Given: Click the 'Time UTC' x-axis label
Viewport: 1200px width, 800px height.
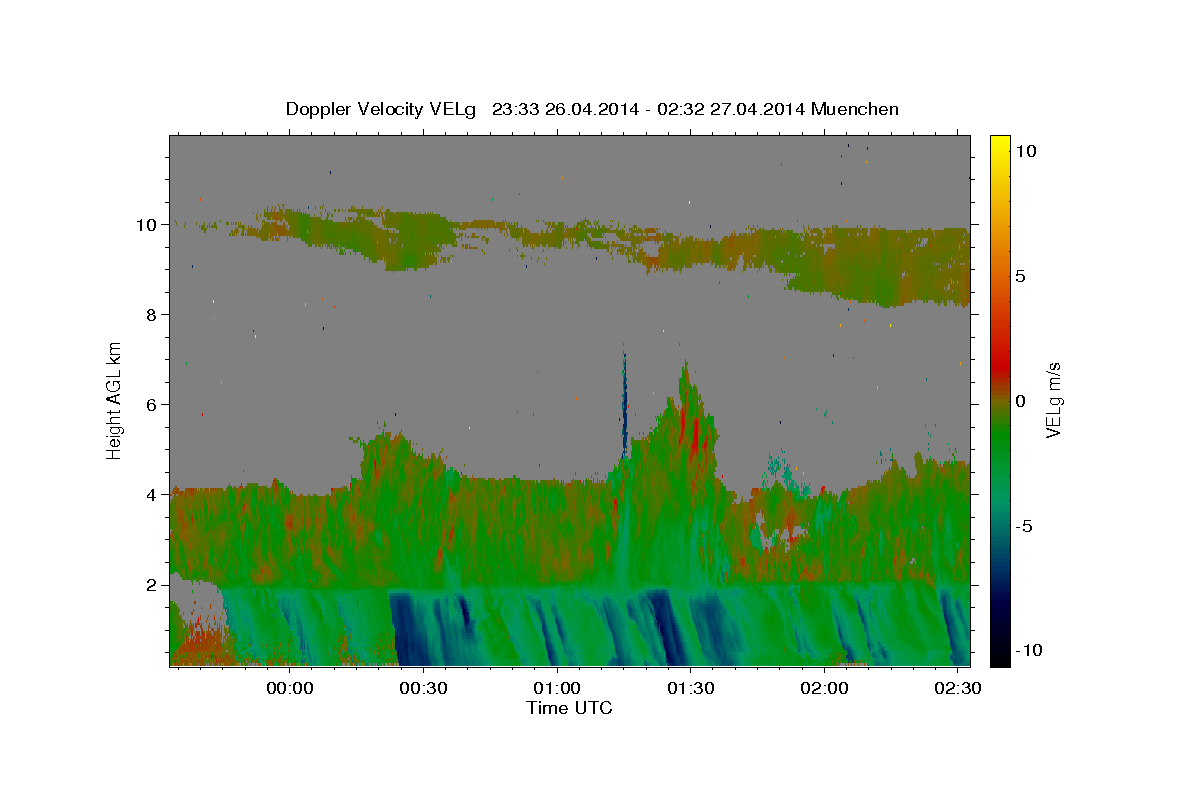Looking at the screenshot, I should 569,708.
